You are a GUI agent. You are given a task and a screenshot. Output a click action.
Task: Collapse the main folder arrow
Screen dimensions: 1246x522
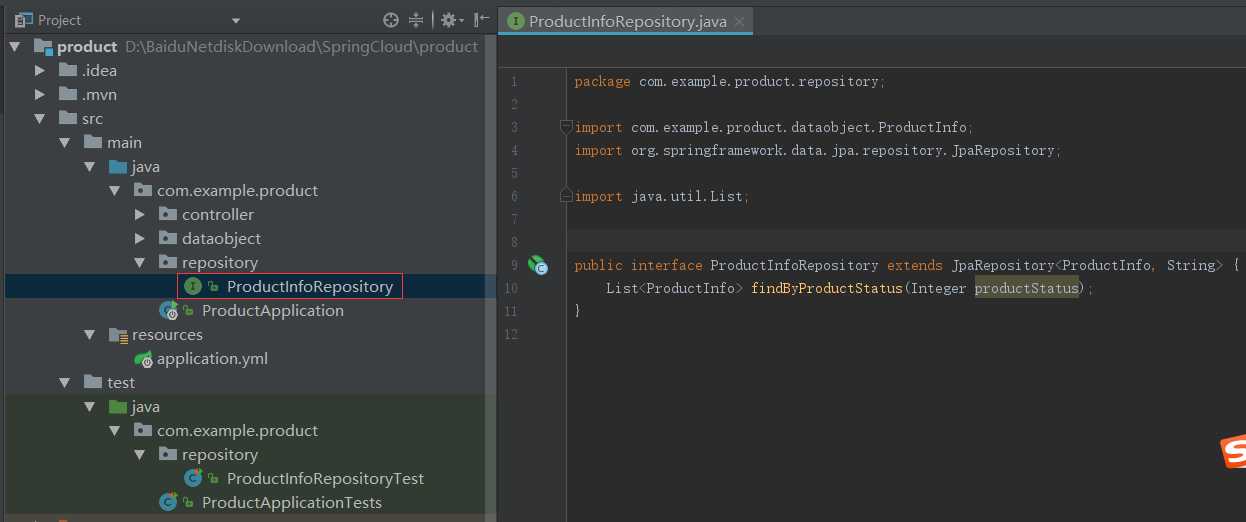click(x=65, y=142)
